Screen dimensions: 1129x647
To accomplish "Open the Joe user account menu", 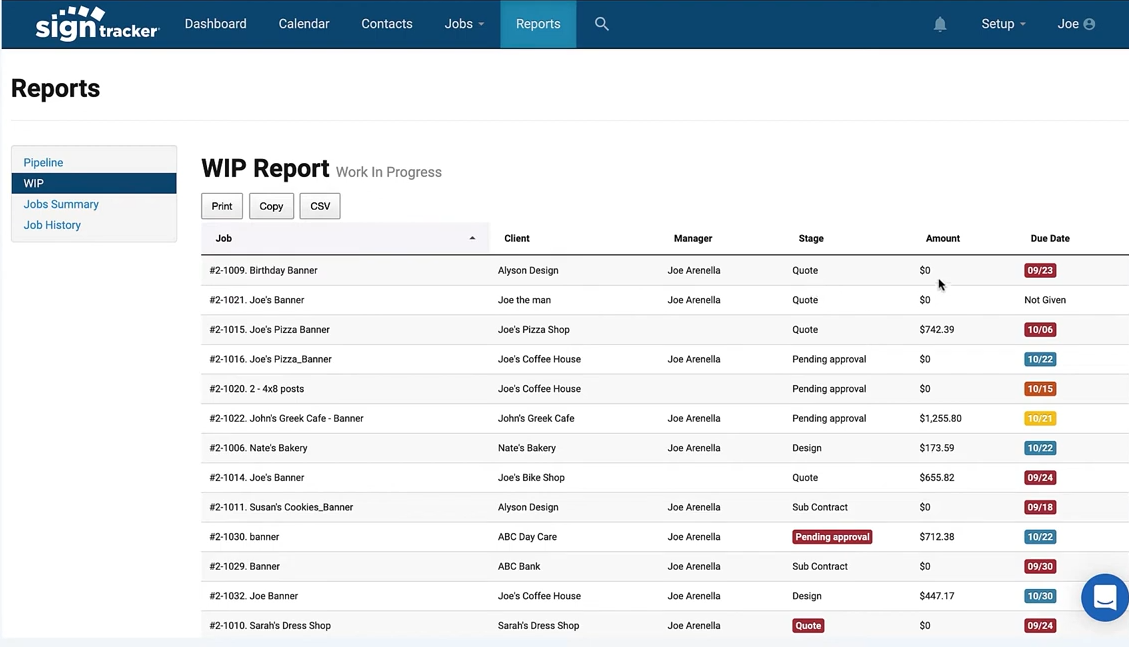I will [x=1076, y=24].
